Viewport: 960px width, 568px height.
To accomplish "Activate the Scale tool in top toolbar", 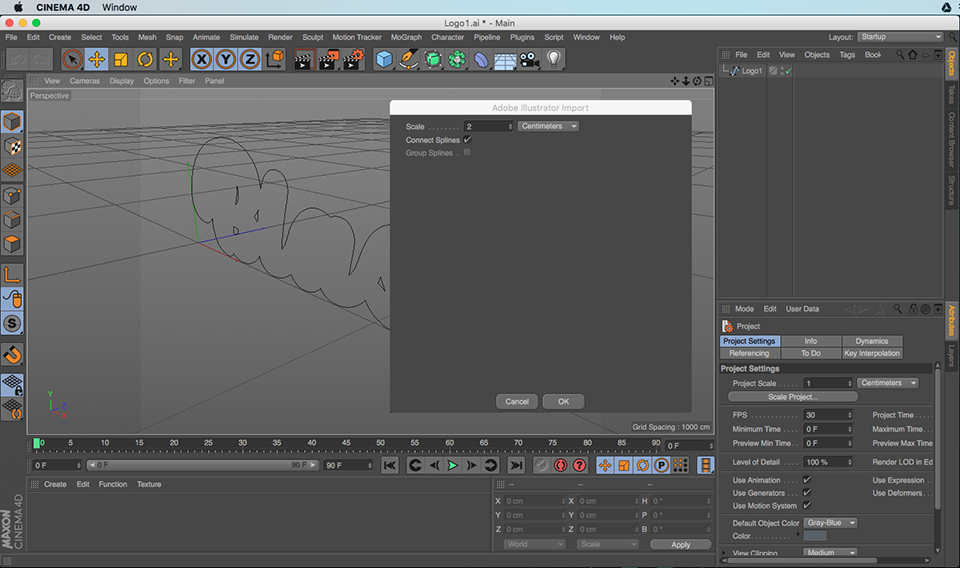I will coord(121,59).
